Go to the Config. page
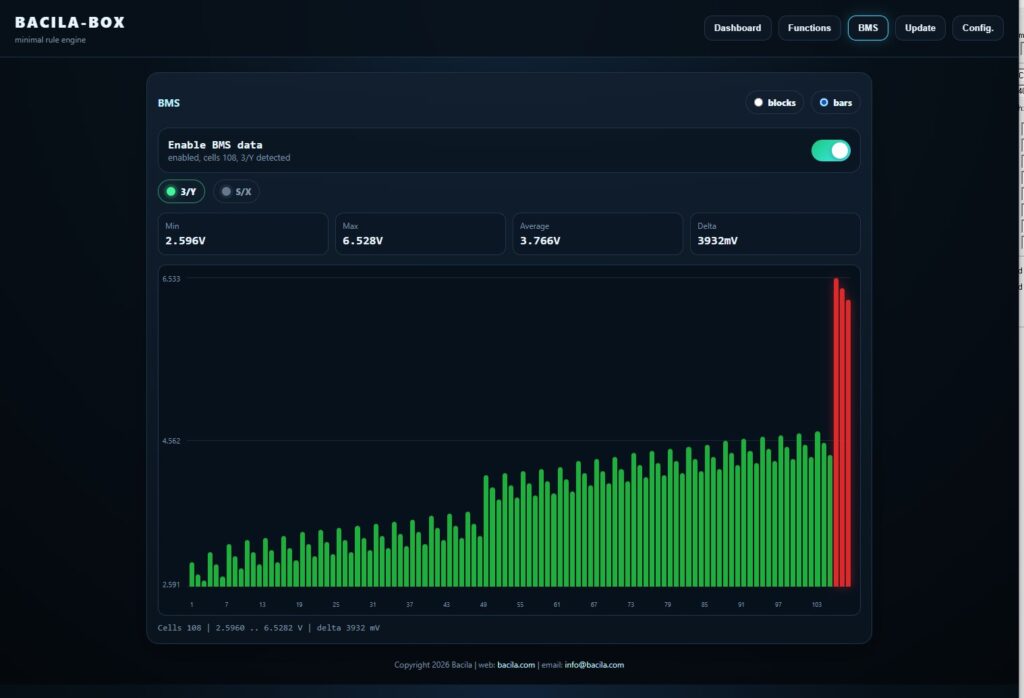1024x698 pixels. point(978,28)
